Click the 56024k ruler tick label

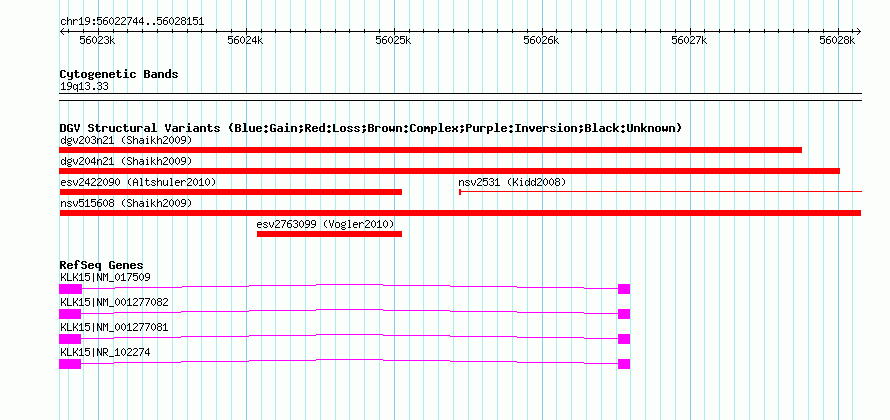click(x=245, y=40)
